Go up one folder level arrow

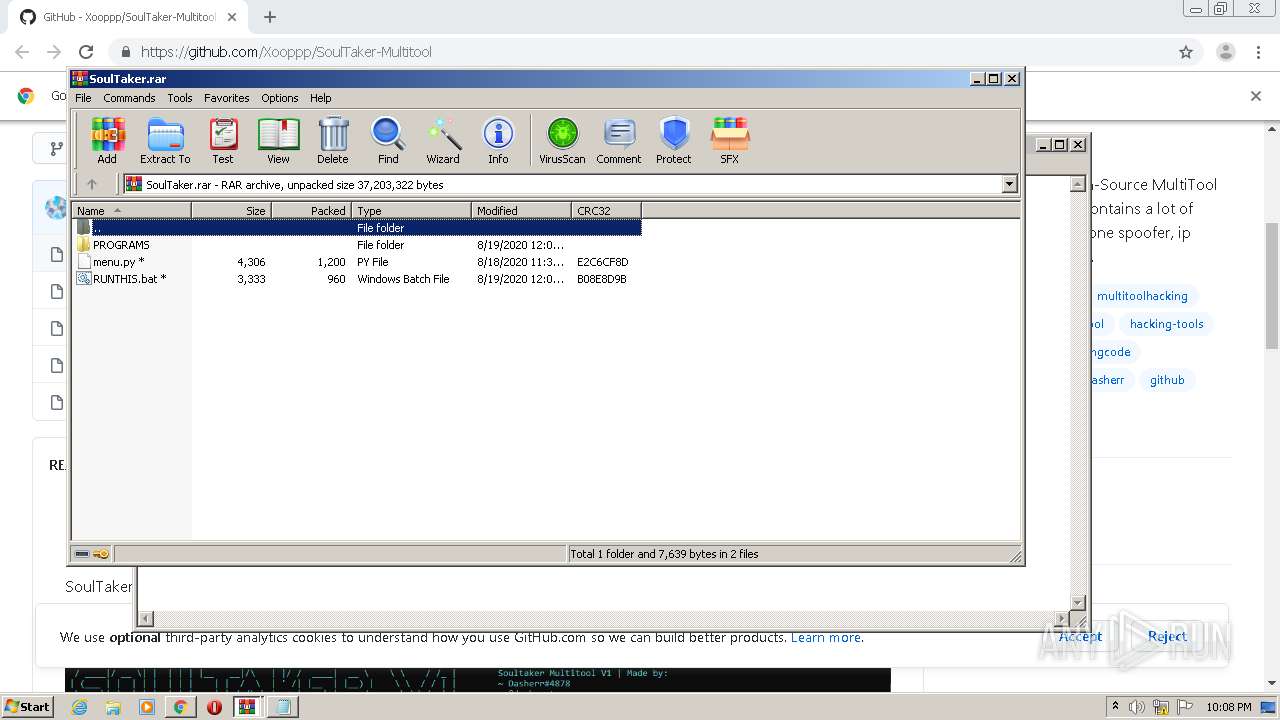pos(92,184)
